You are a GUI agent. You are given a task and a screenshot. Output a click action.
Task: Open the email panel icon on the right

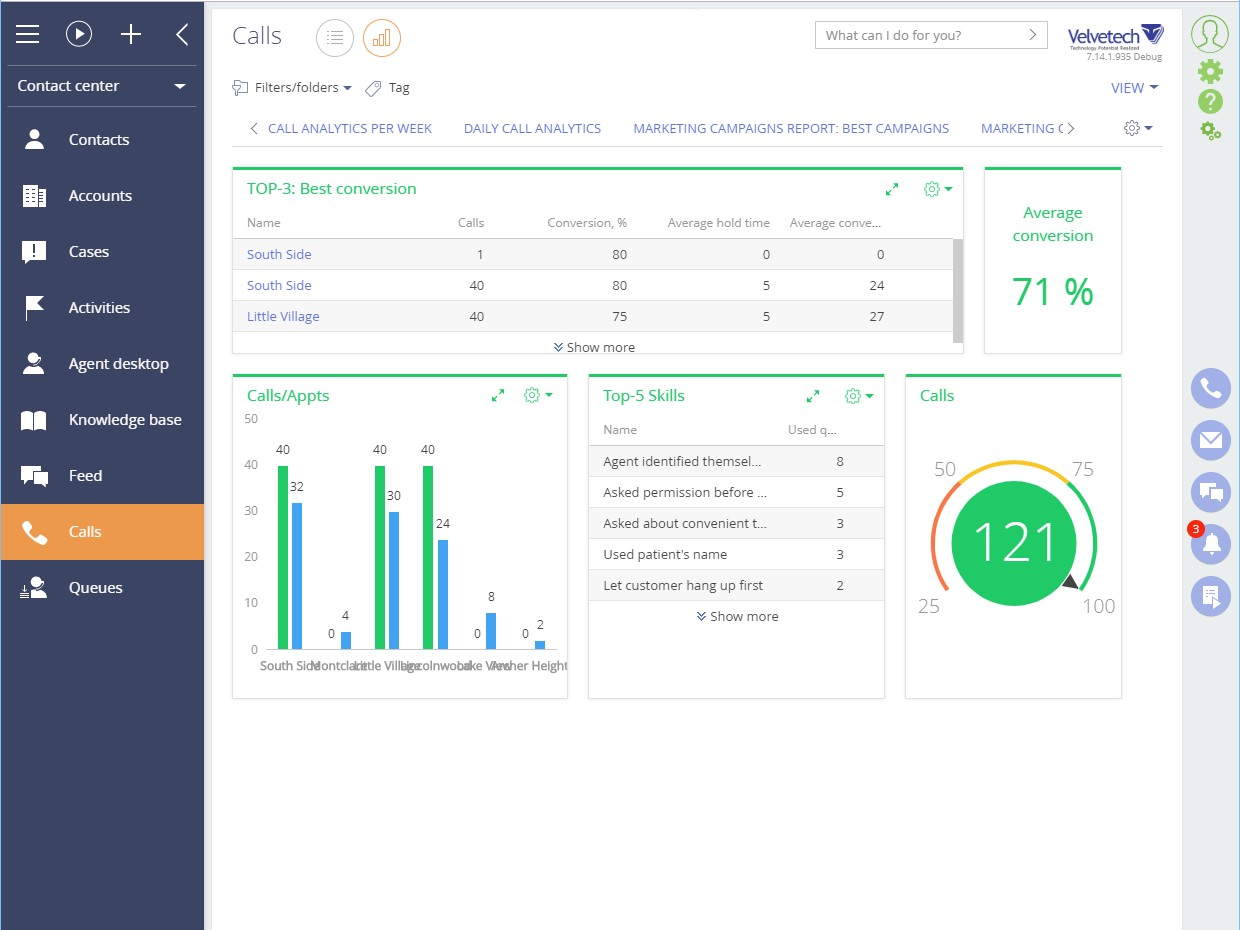[x=1210, y=440]
